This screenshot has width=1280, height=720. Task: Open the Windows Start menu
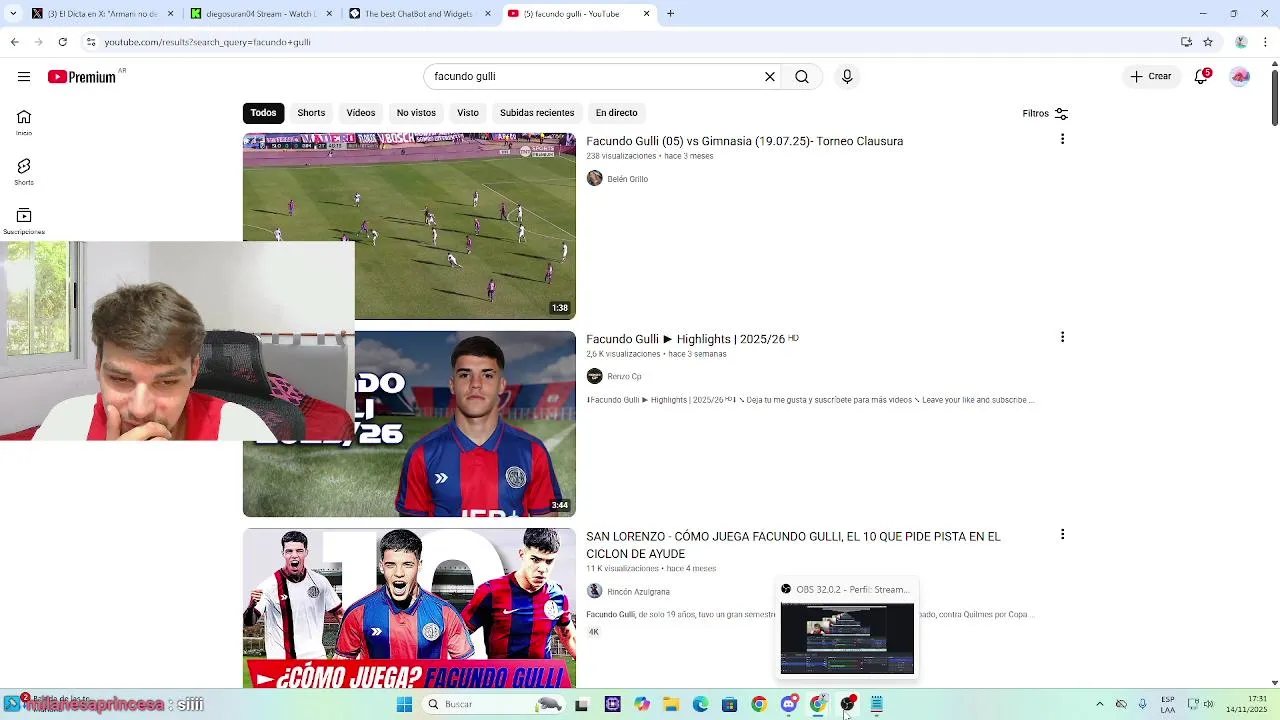coord(404,704)
